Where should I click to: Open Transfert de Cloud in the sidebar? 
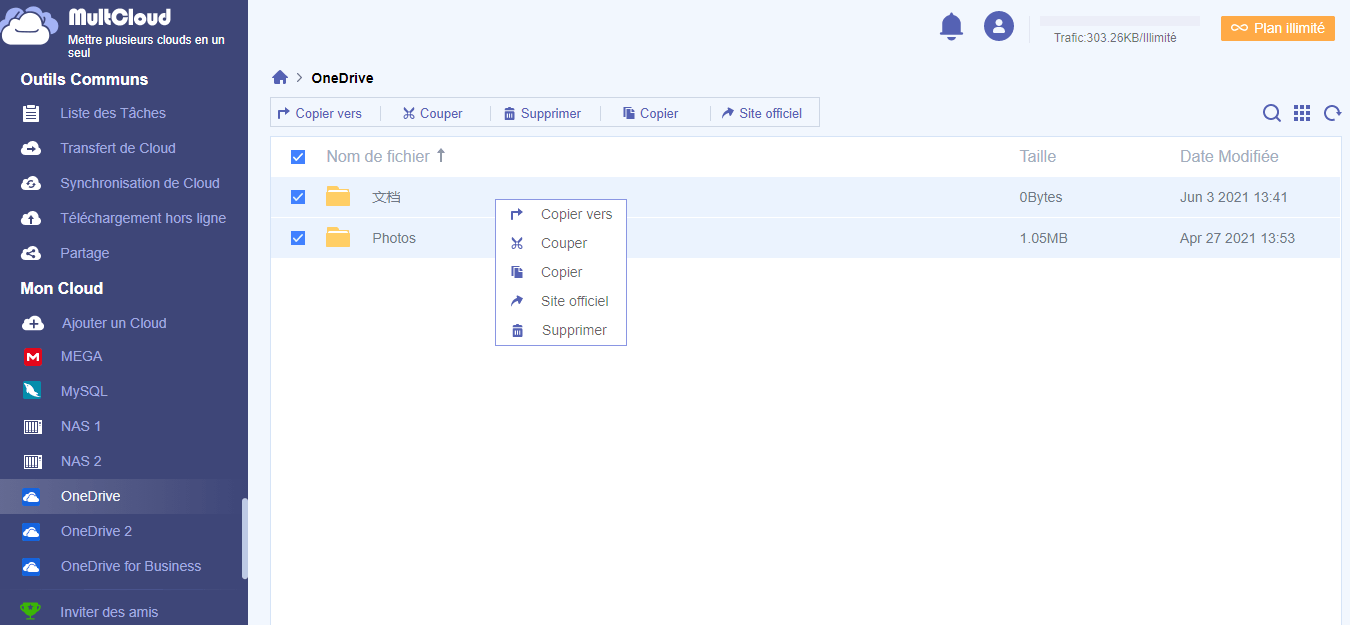click(x=118, y=148)
